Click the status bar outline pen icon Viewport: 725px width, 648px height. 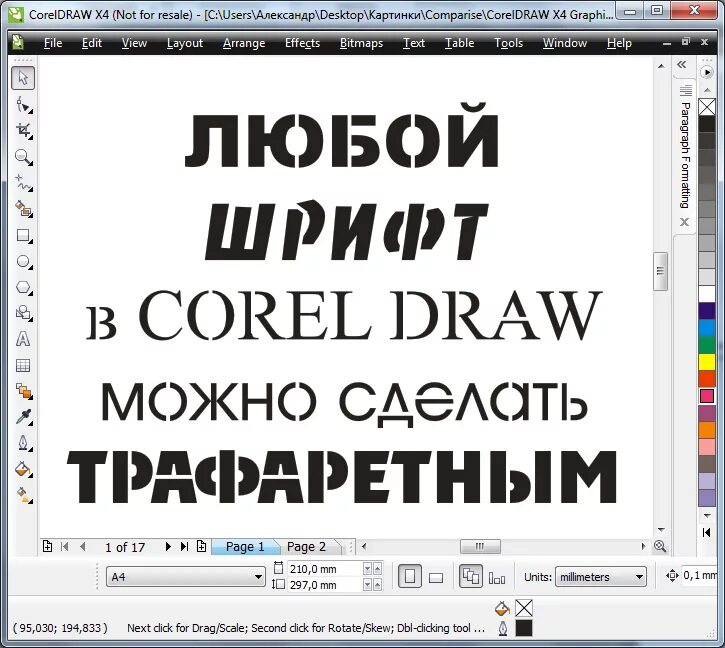(x=503, y=628)
